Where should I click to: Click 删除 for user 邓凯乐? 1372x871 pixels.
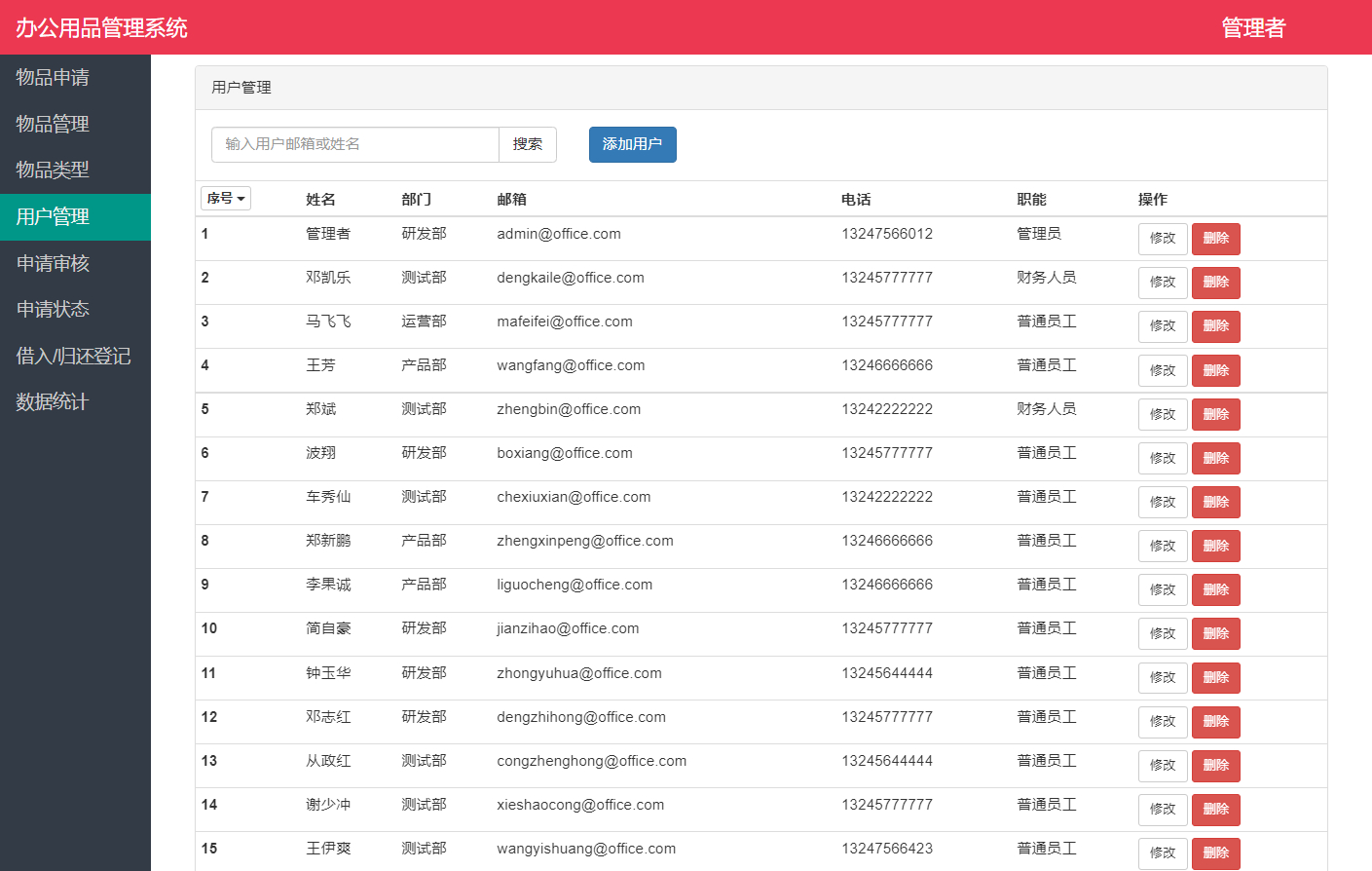(1215, 282)
